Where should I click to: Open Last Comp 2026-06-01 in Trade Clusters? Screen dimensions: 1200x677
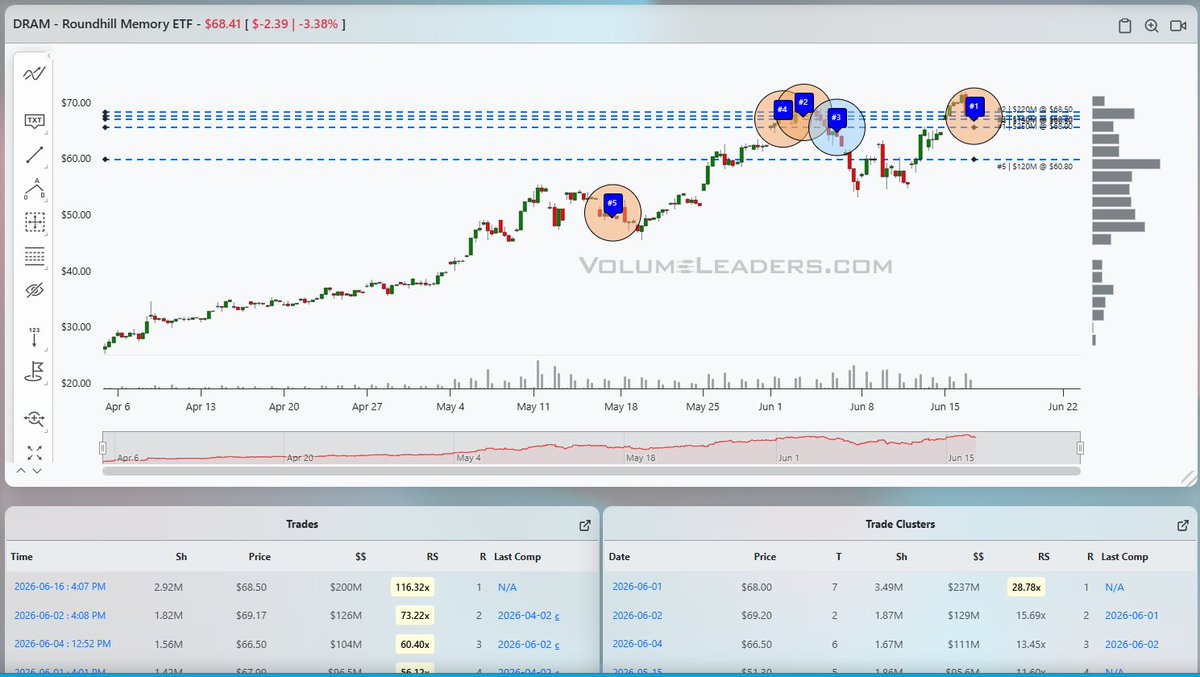tap(1130, 615)
